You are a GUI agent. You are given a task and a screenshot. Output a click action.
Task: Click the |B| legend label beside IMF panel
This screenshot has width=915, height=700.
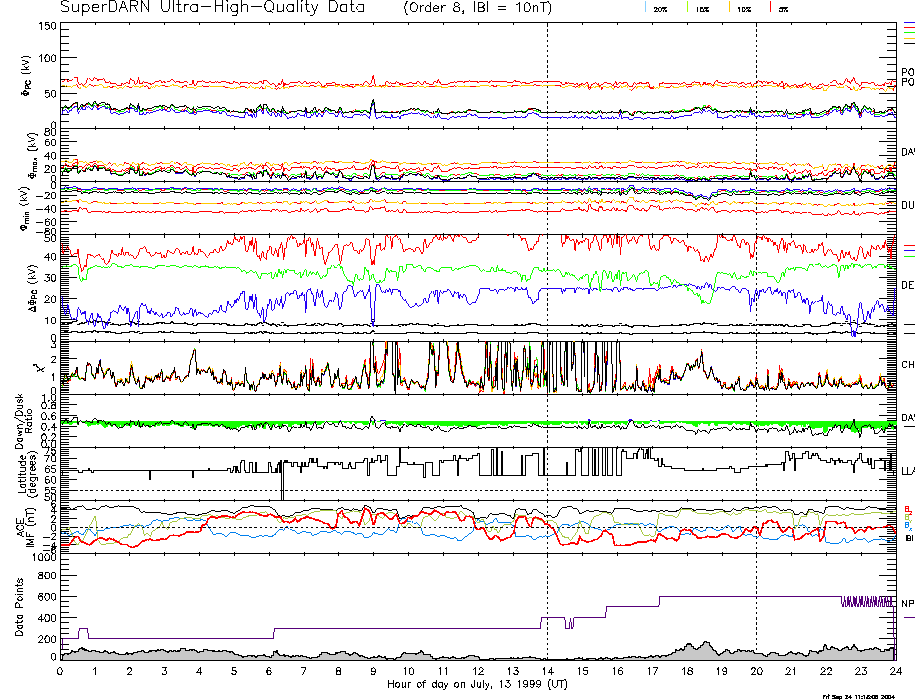(x=906, y=538)
